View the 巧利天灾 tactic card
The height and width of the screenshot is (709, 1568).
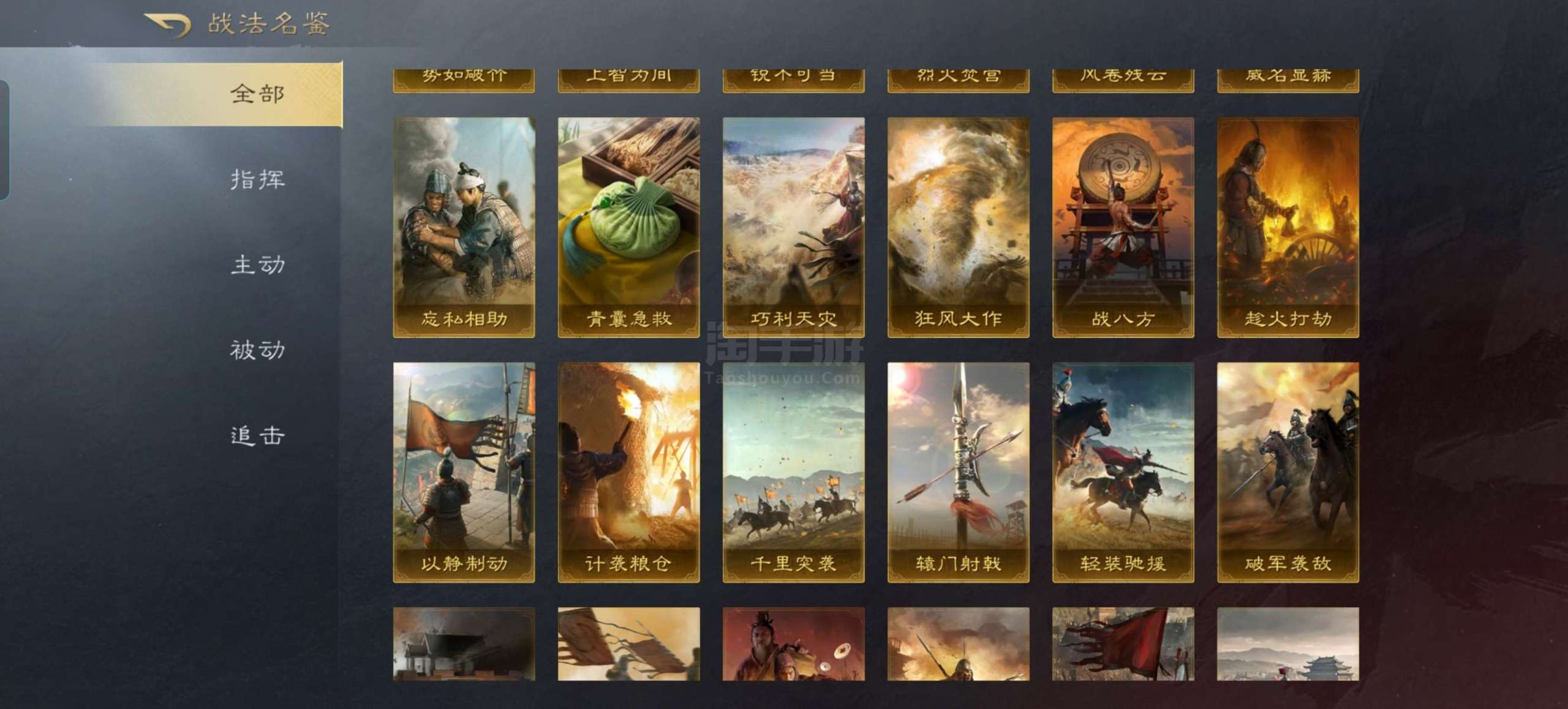pyautogui.click(x=793, y=227)
